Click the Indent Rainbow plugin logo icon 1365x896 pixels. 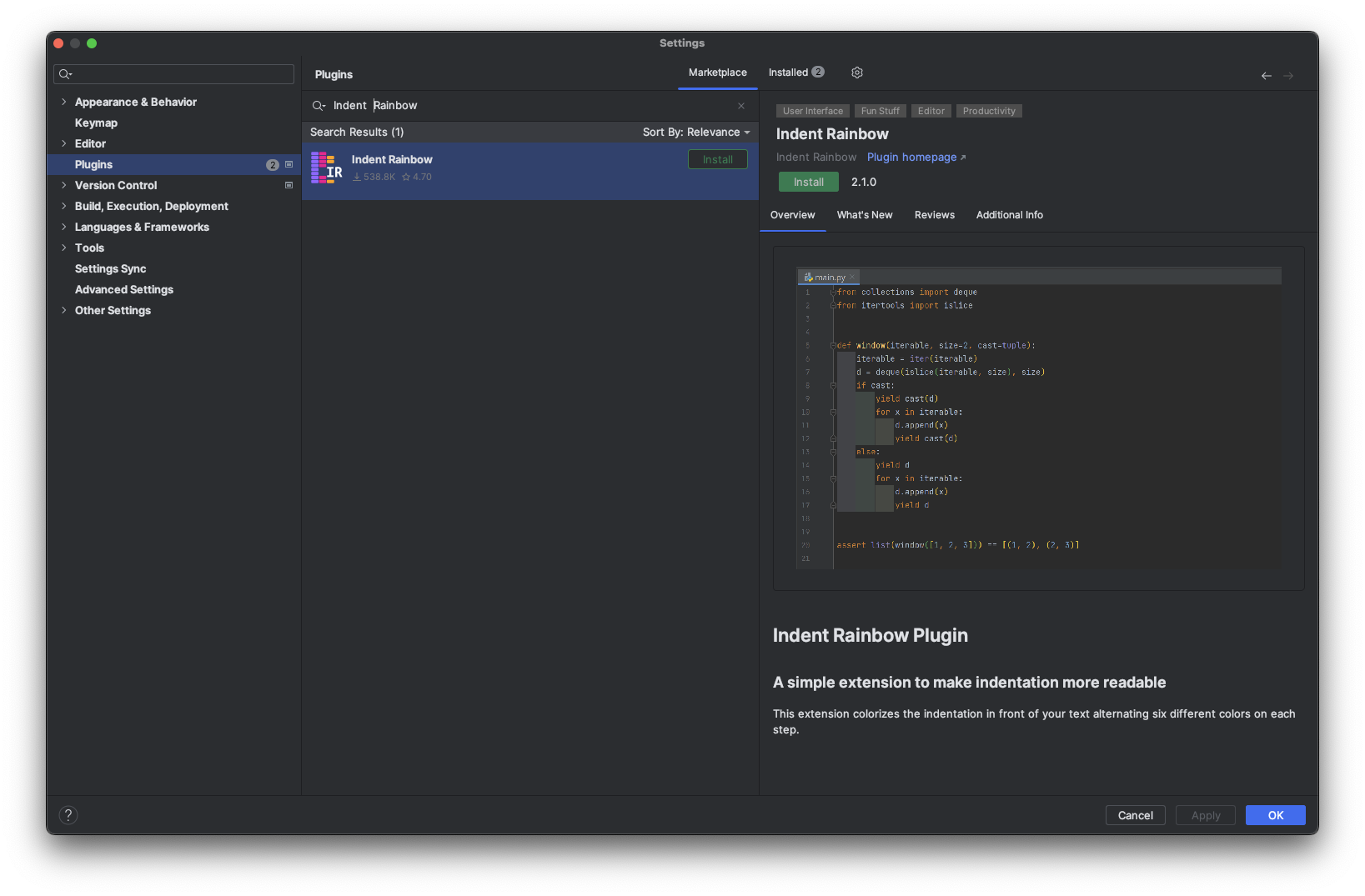point(327,168)
